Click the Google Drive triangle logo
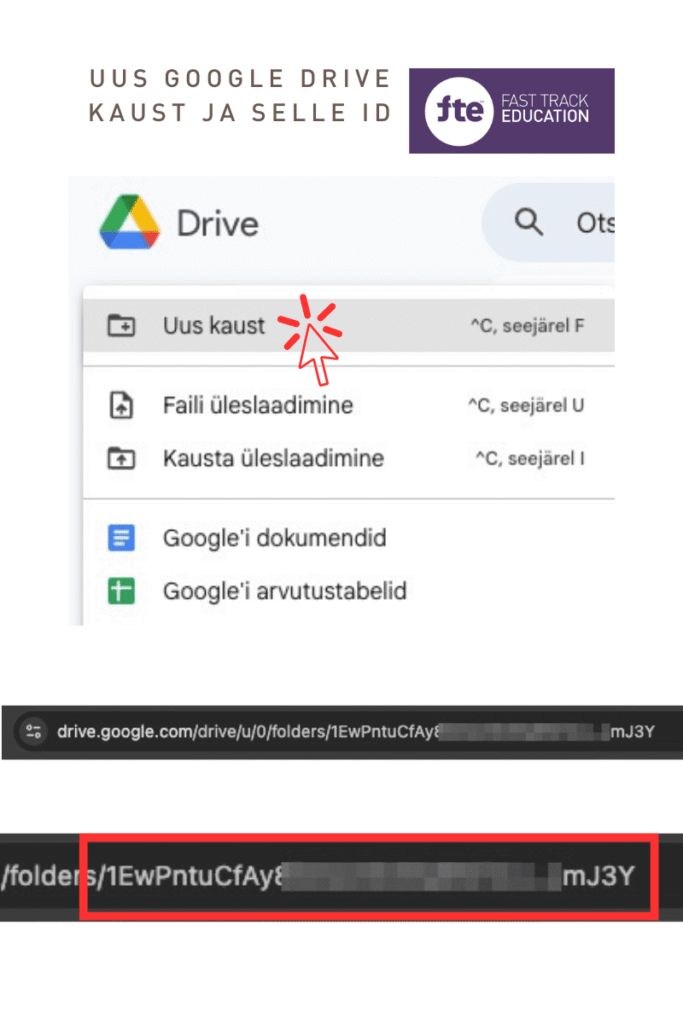 [129, 221]
